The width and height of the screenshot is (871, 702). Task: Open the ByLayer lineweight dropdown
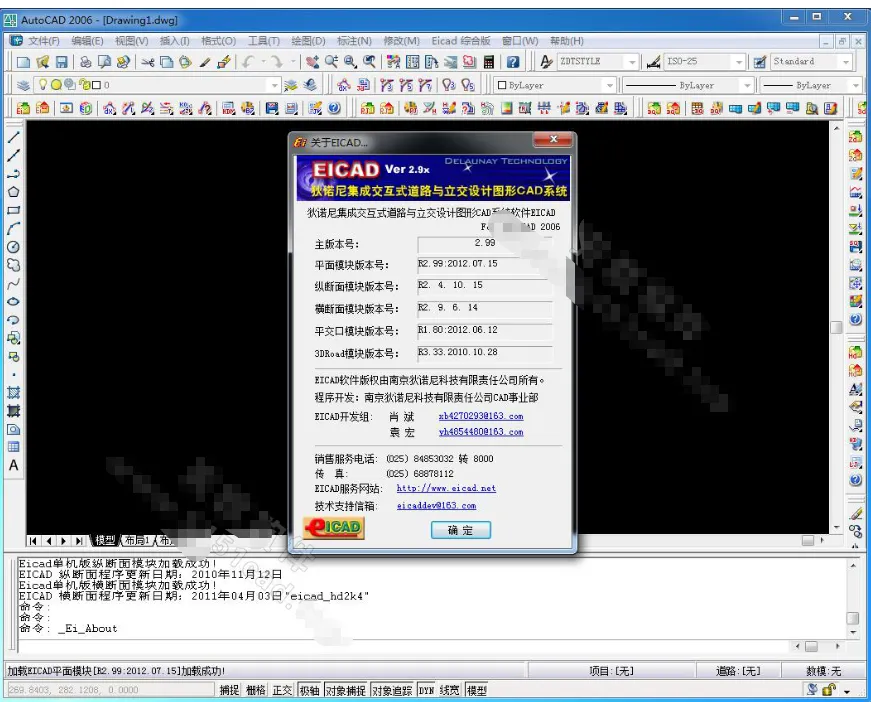click(x=855, y=85)
